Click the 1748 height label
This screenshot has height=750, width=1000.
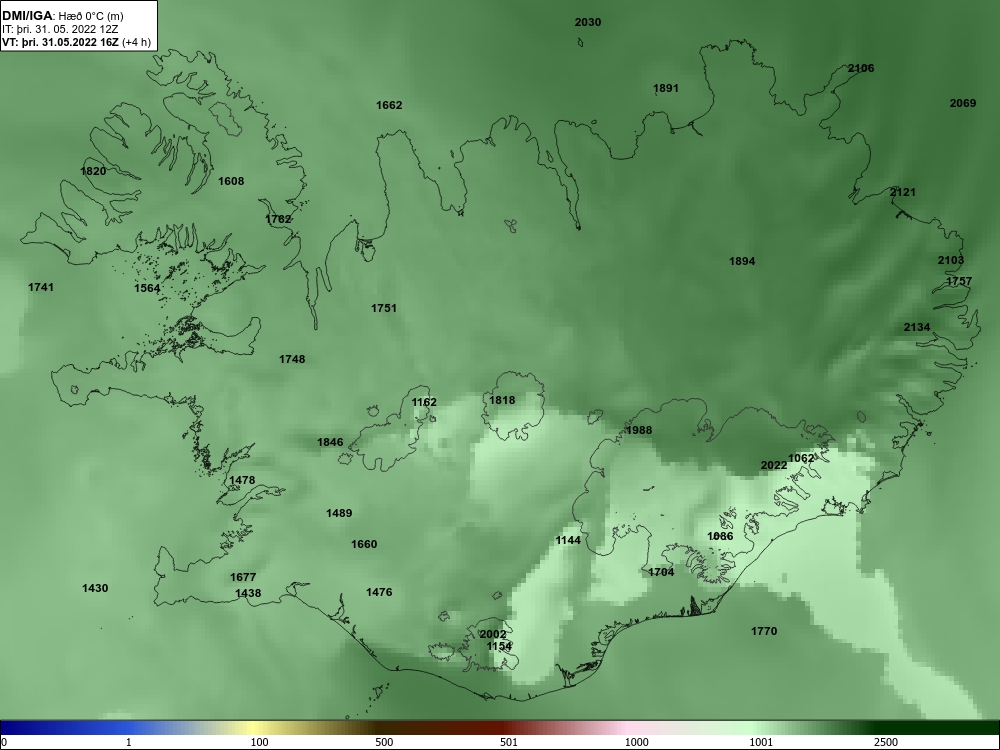click(x=292, y=359)
